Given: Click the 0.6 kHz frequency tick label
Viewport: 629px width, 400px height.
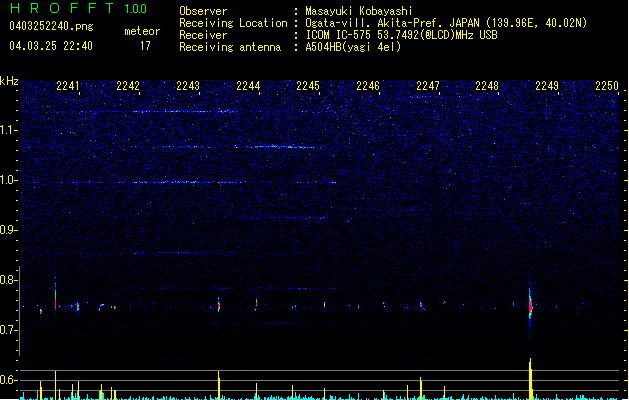Looking at the screenshot, I should click(x=9, y=380).
